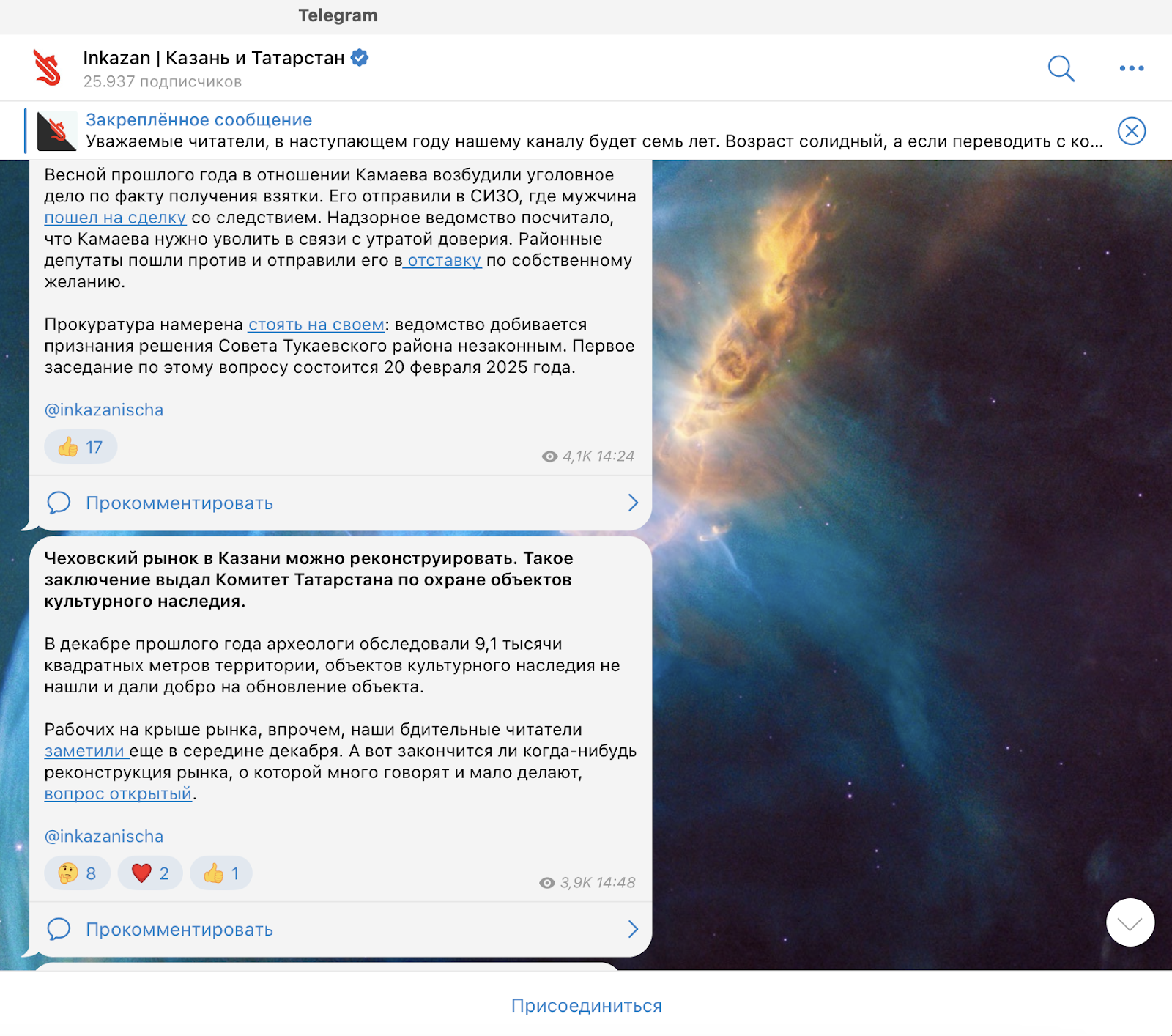Click the views eye icon next to 4,1K

pos(549,456)
